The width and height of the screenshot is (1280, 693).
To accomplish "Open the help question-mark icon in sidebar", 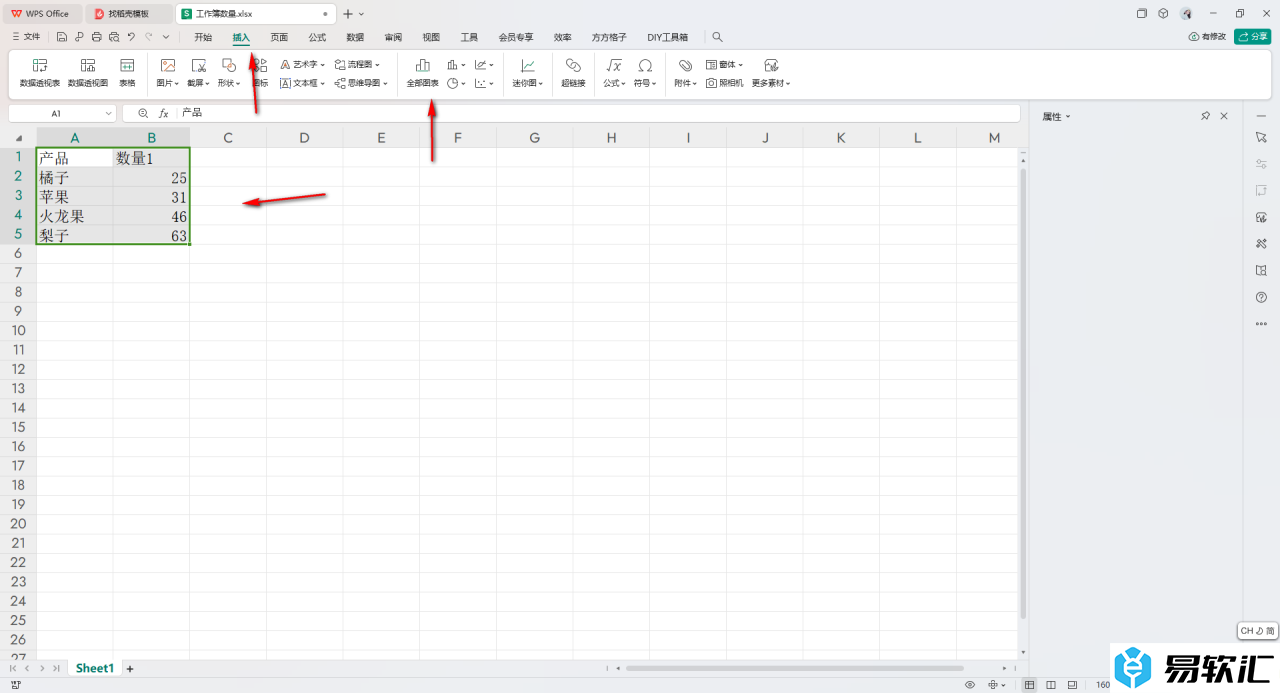I will pos(1261,297).
